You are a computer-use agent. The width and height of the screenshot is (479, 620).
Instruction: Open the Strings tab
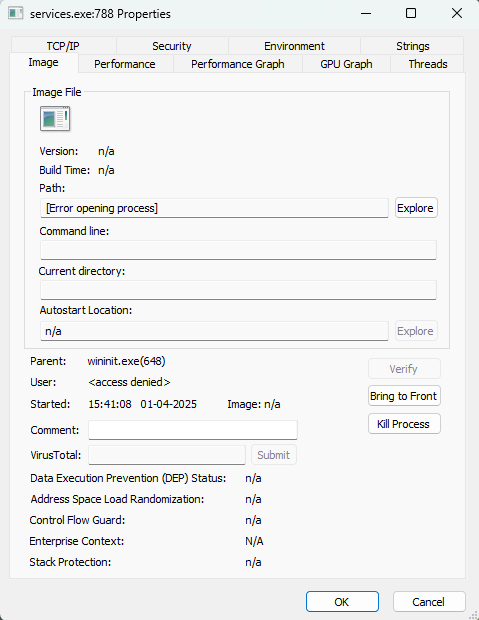(x=412, y=46)
